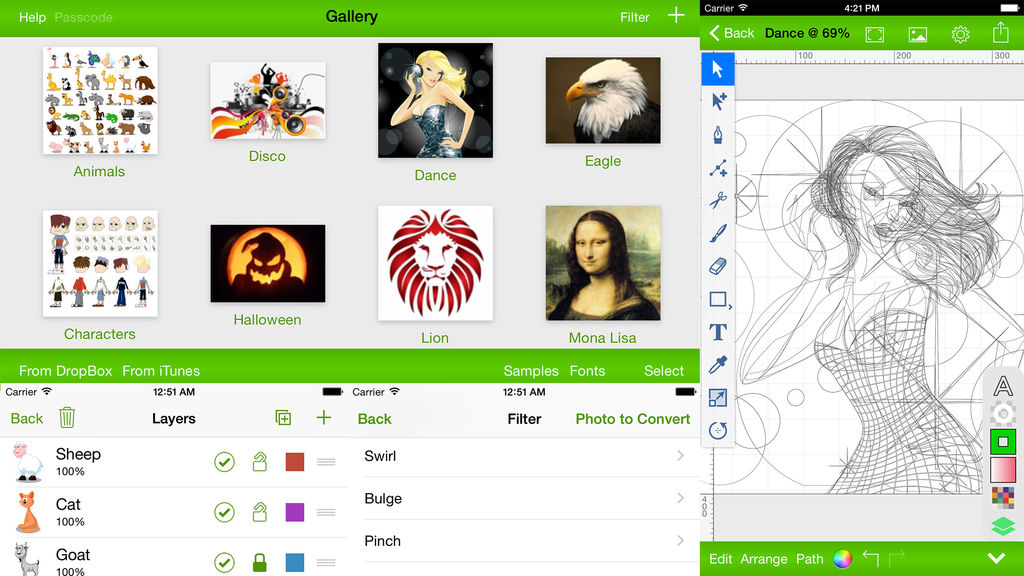This screenshot has height=576, width=1024.
Task: Open the Mona Lisa gallery thumbnail
Action: point(603,263)
